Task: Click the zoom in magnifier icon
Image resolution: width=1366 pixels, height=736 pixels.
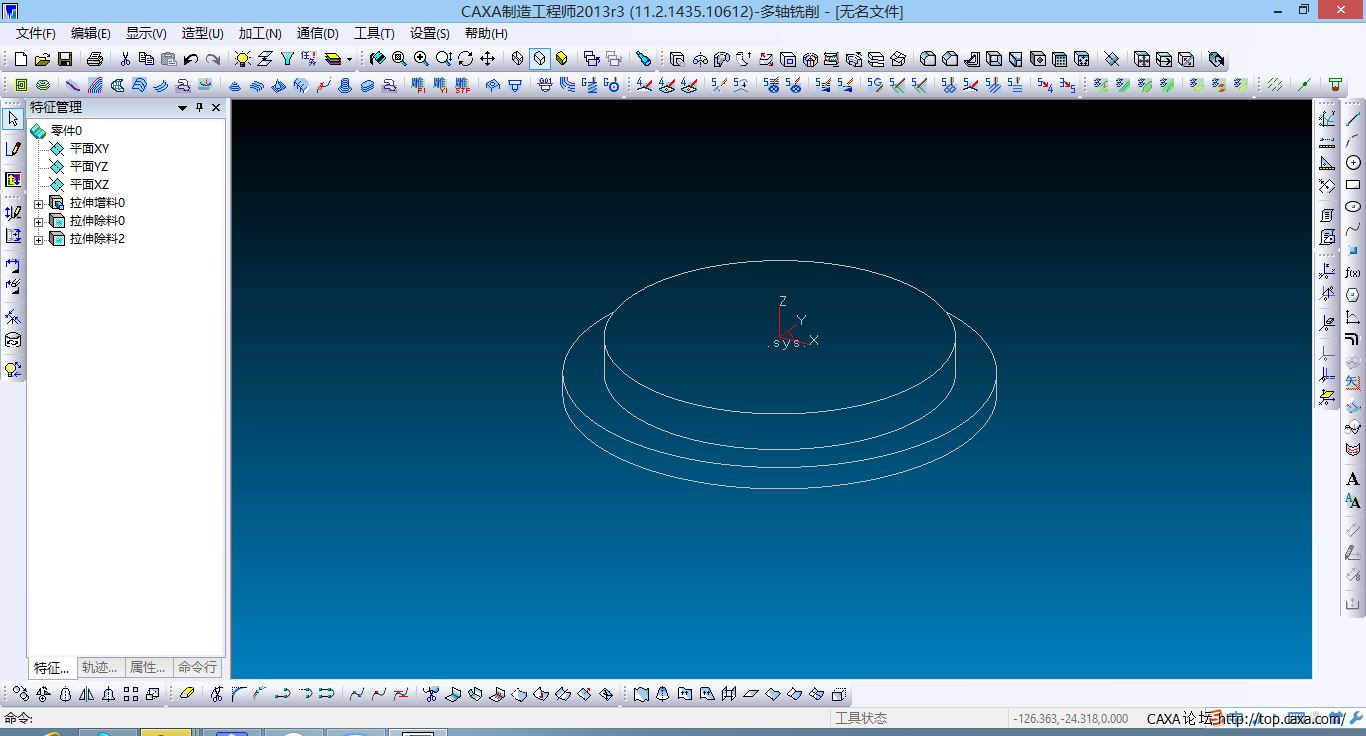Action: point(421,59)
